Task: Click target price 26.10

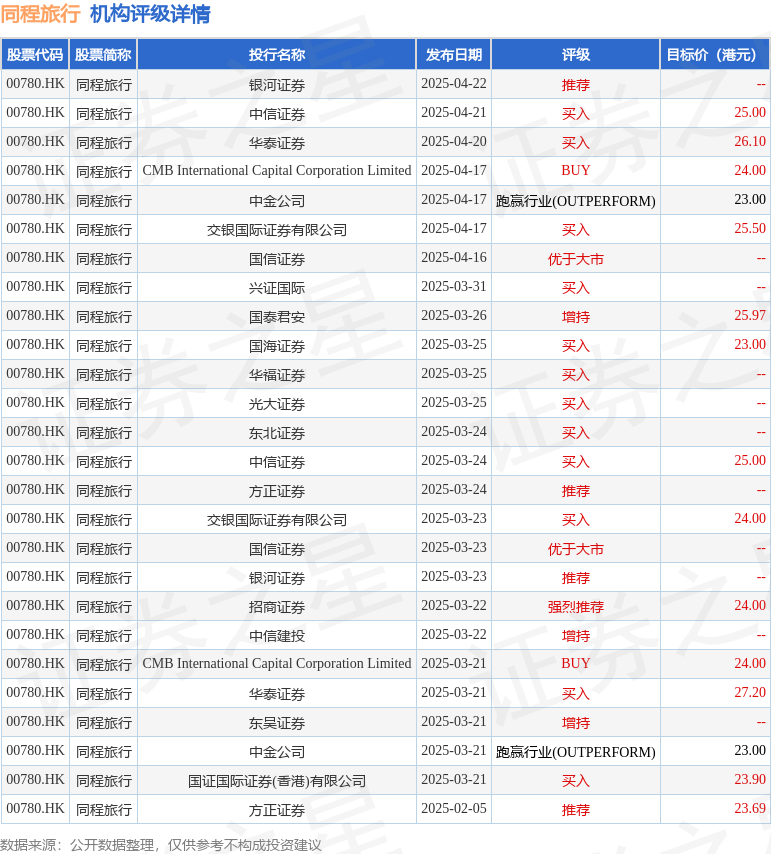Action: (750, 142)
